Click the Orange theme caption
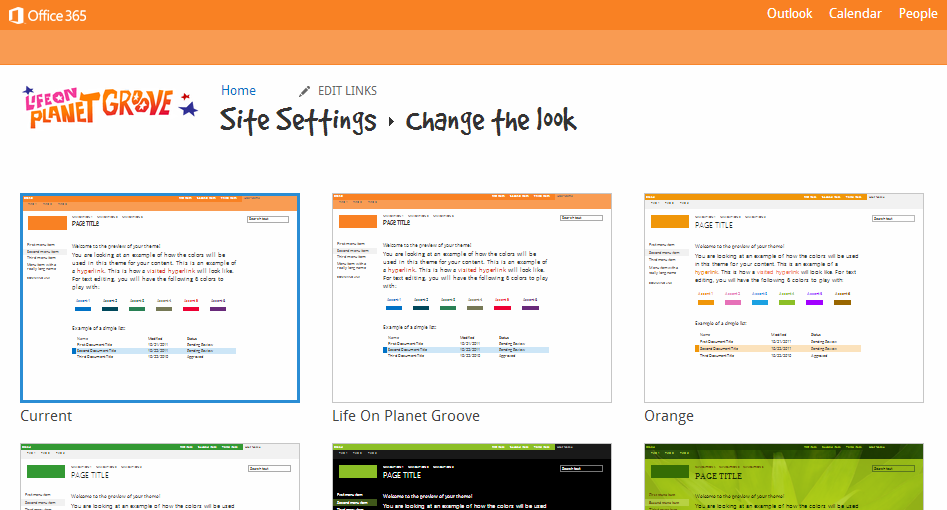947x510 pixels. coord(669,416)
